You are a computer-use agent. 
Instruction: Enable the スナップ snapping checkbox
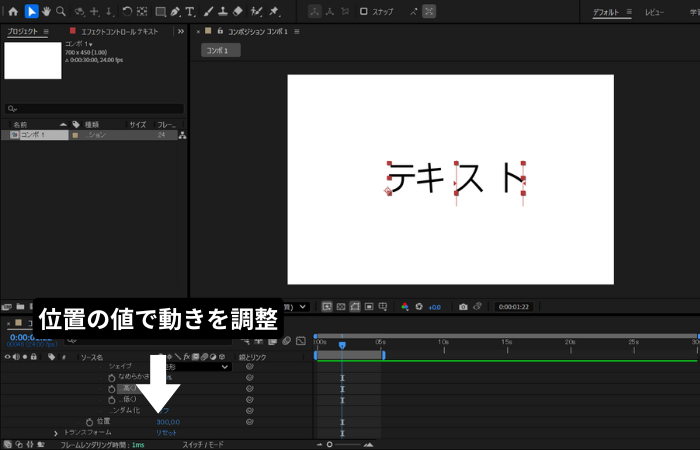tap(364, 12)
